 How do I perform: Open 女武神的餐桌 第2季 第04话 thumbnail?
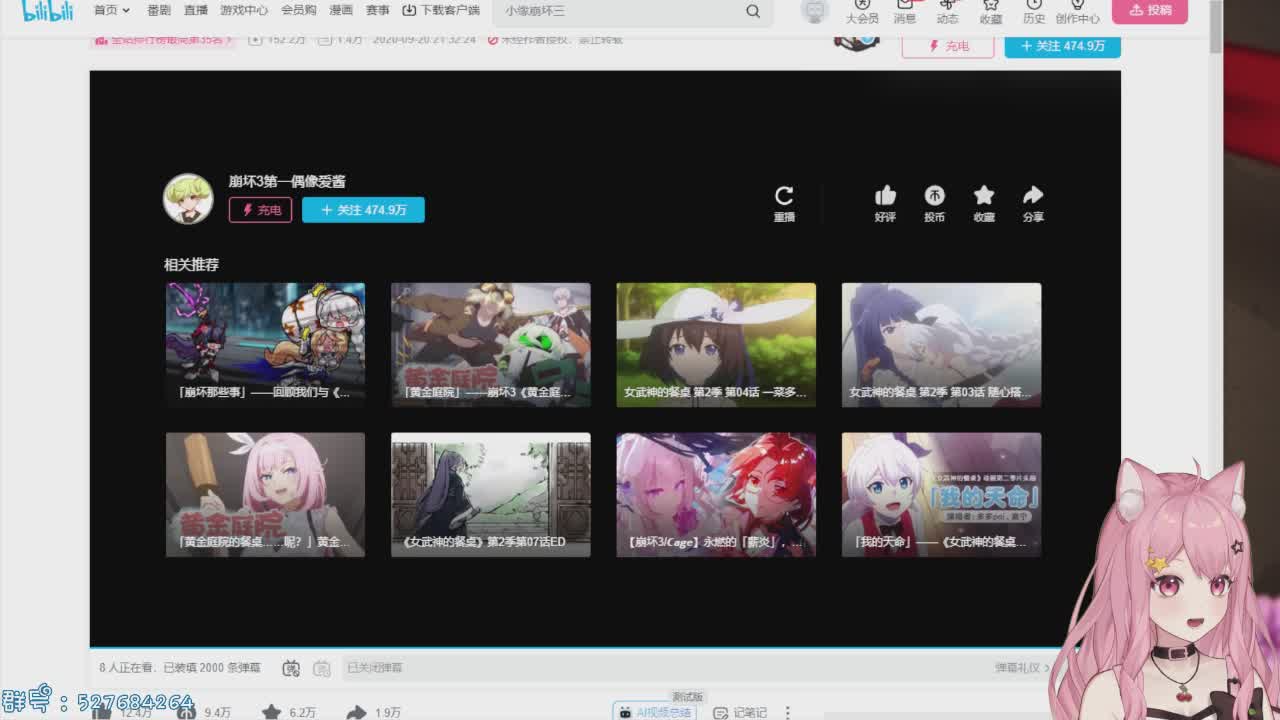pos(716,345)
